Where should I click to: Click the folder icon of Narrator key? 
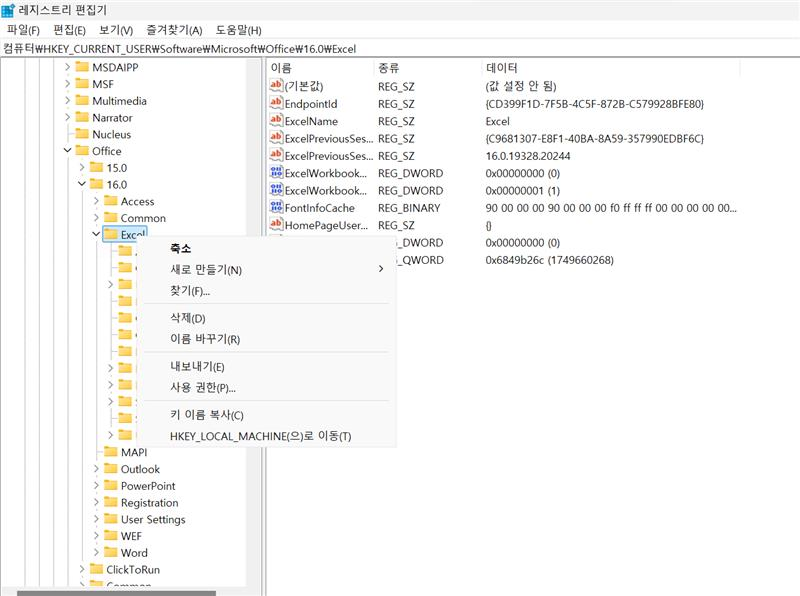pyautogui.click(x=82, y=117)
